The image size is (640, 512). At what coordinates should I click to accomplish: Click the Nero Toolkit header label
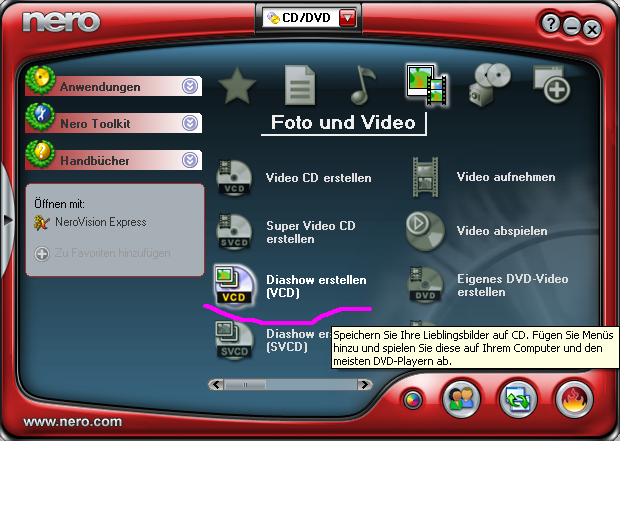point(95,124)
